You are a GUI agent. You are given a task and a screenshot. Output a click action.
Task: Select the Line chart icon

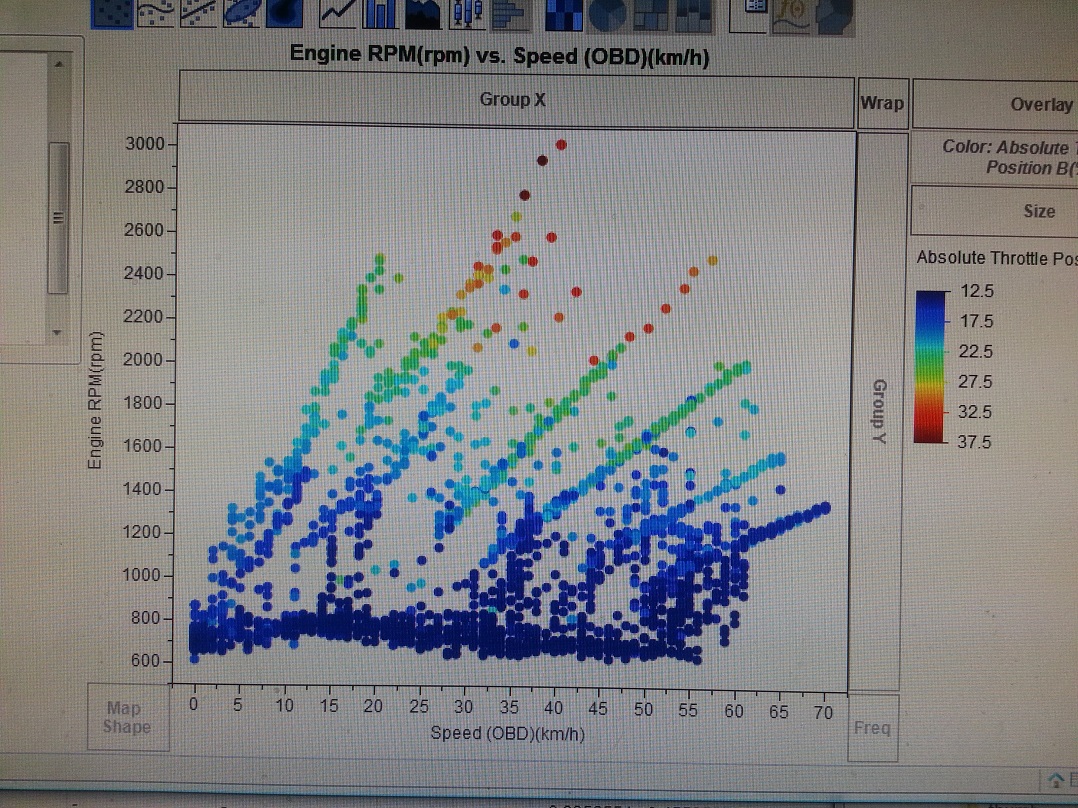click(x=339, y=12)
